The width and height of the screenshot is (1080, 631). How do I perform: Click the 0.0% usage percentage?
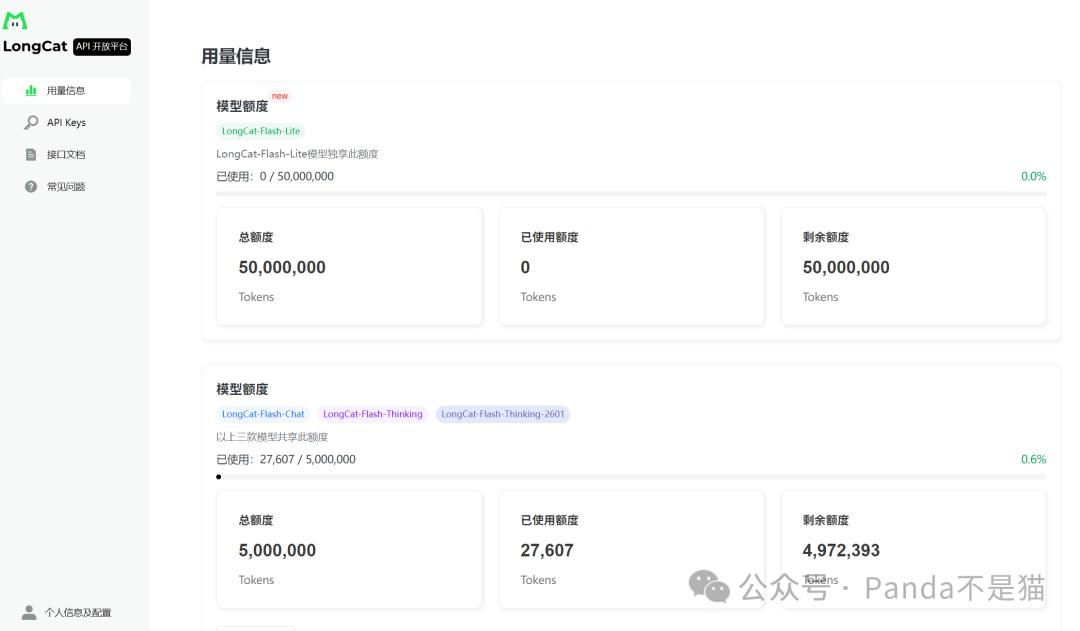coord(1033,176)
